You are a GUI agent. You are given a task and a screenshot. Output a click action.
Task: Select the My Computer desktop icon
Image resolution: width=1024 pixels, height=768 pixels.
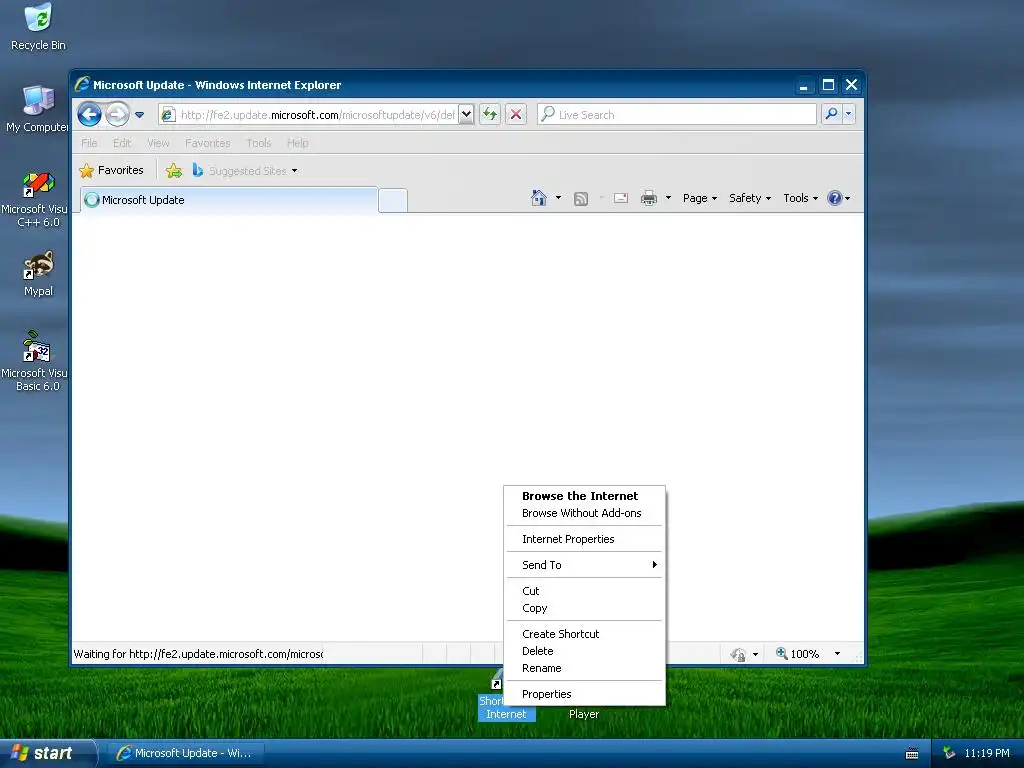[37, 109]
